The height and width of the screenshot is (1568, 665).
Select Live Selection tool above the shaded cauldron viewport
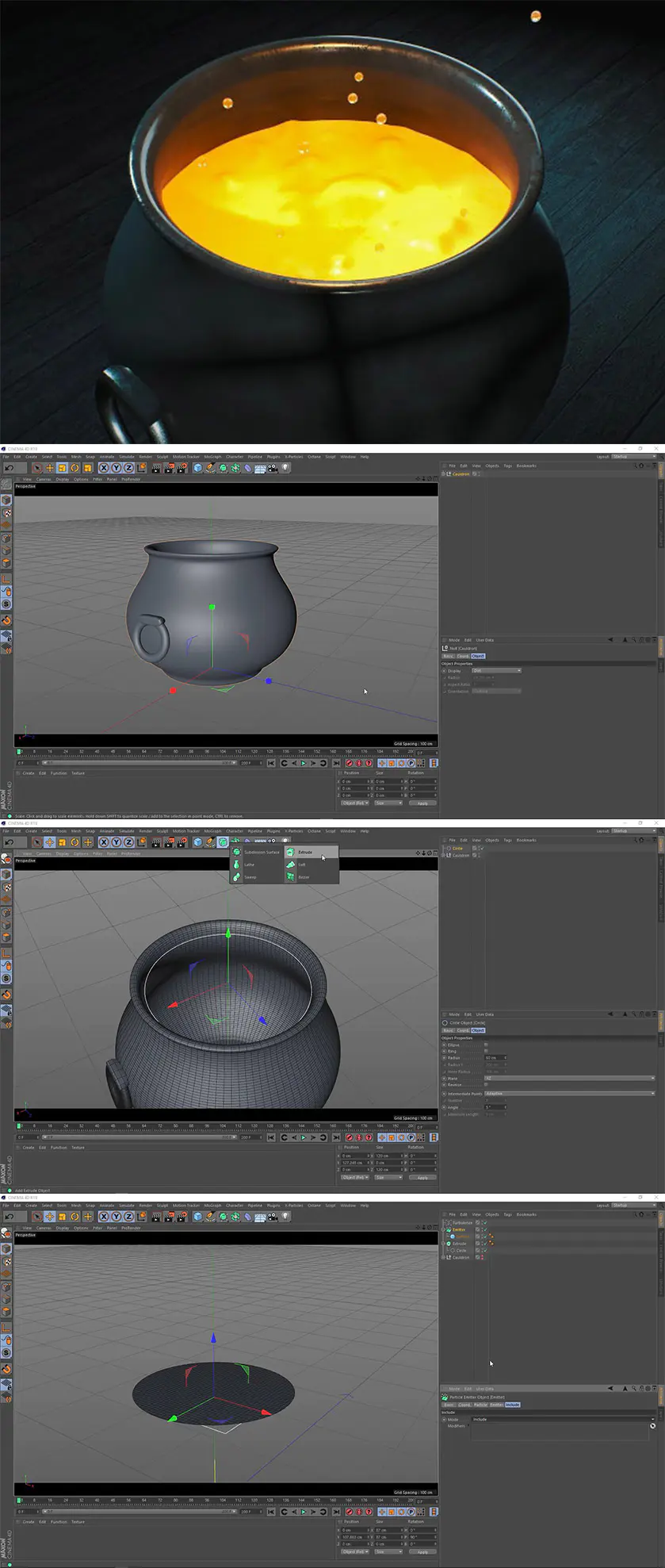coord(36,468)
